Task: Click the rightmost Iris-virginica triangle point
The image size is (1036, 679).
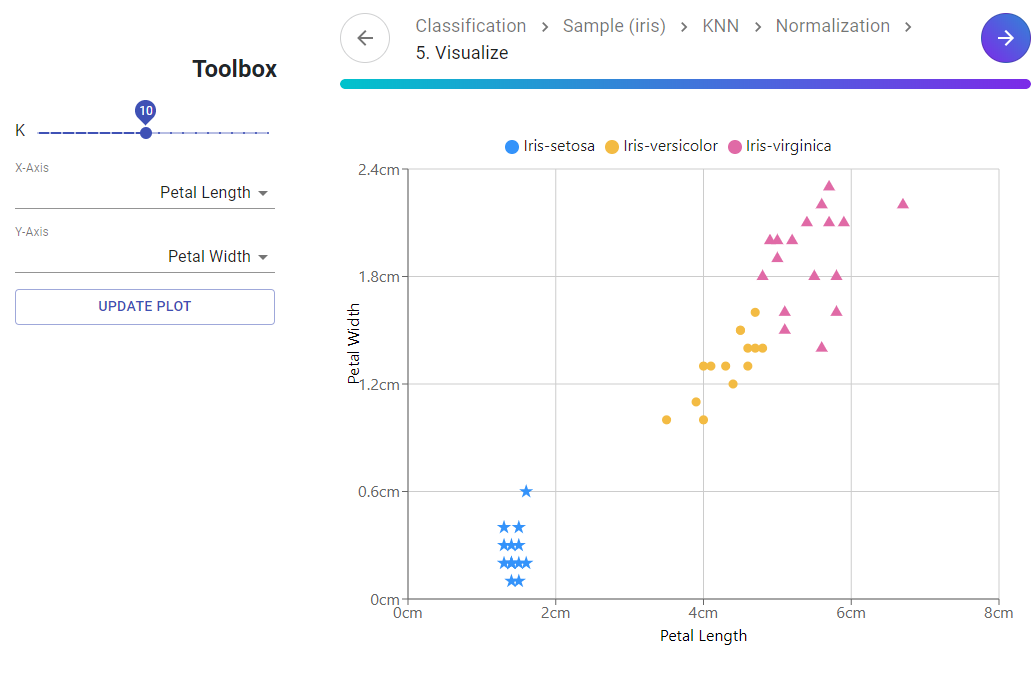Action: 903,203
